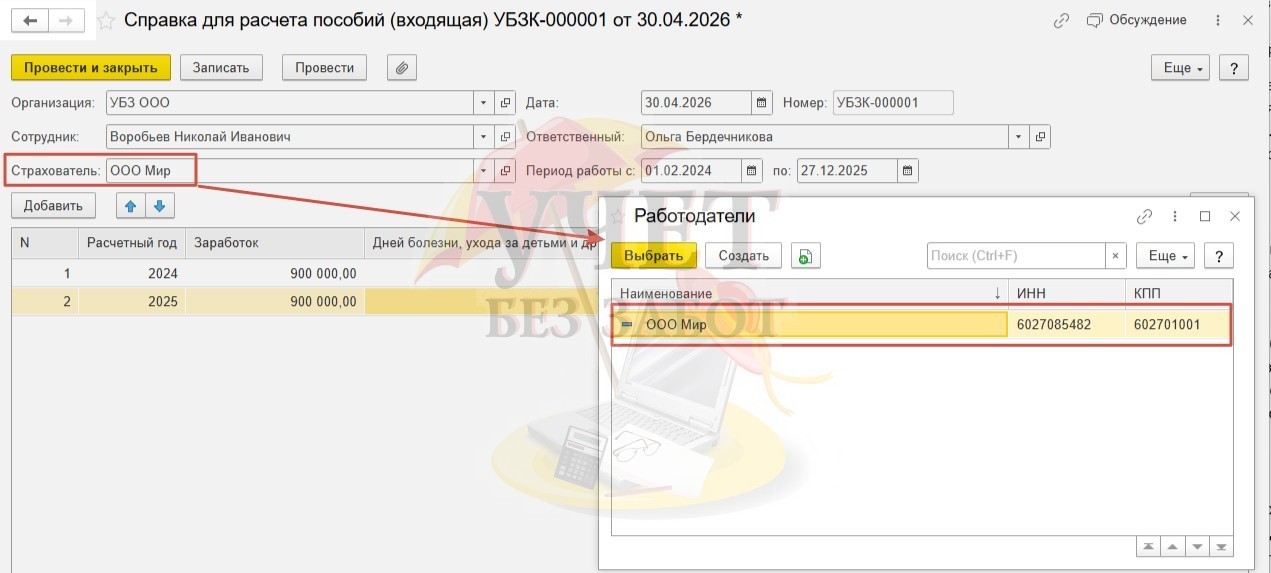Viewport: 1271px width, 573px height.
Task: Open the calendar for the end date 27.12.2025
Action: click(908, 171)
